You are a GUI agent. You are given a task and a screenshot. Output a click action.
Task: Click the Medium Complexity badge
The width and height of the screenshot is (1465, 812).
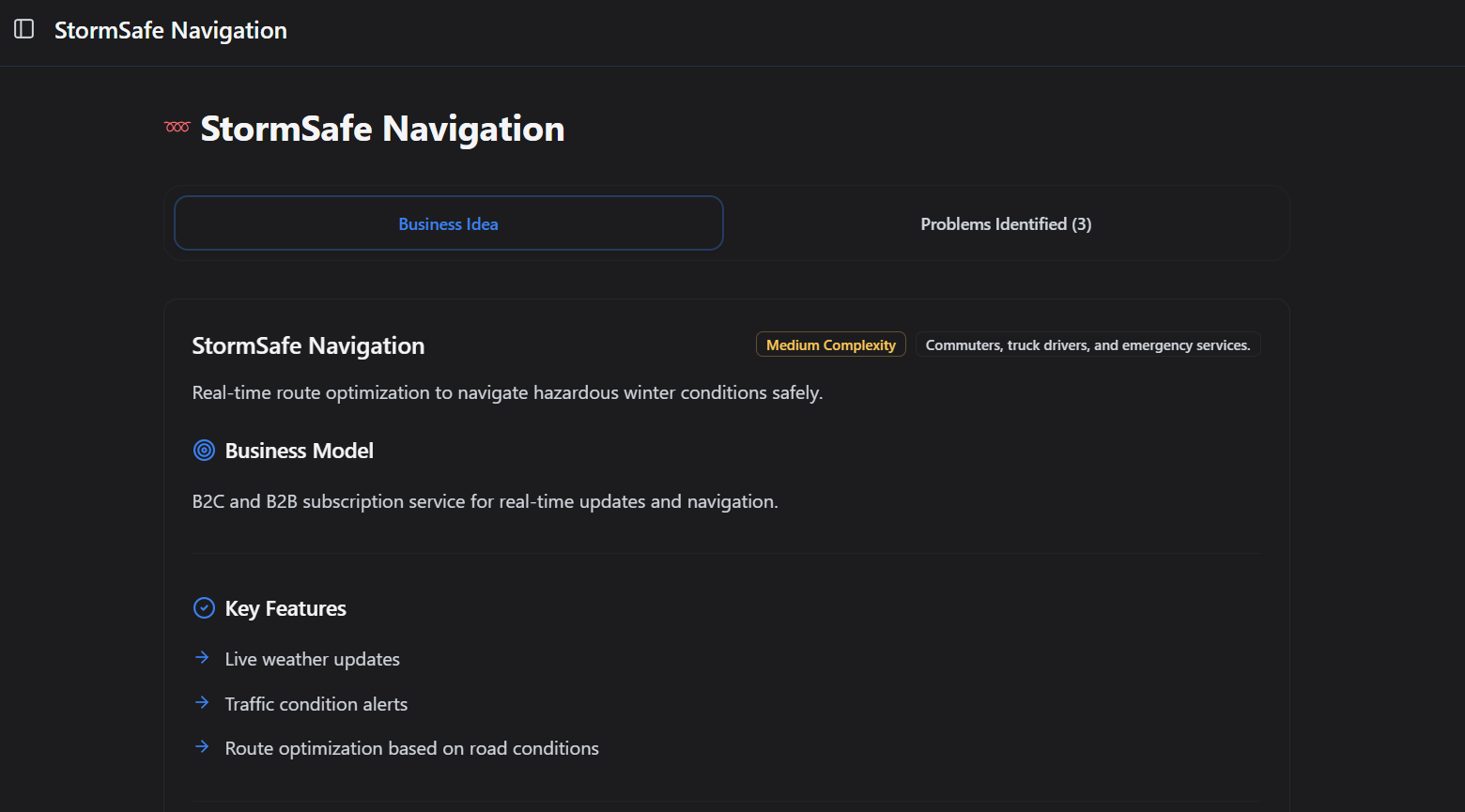(x=830, y=344)
